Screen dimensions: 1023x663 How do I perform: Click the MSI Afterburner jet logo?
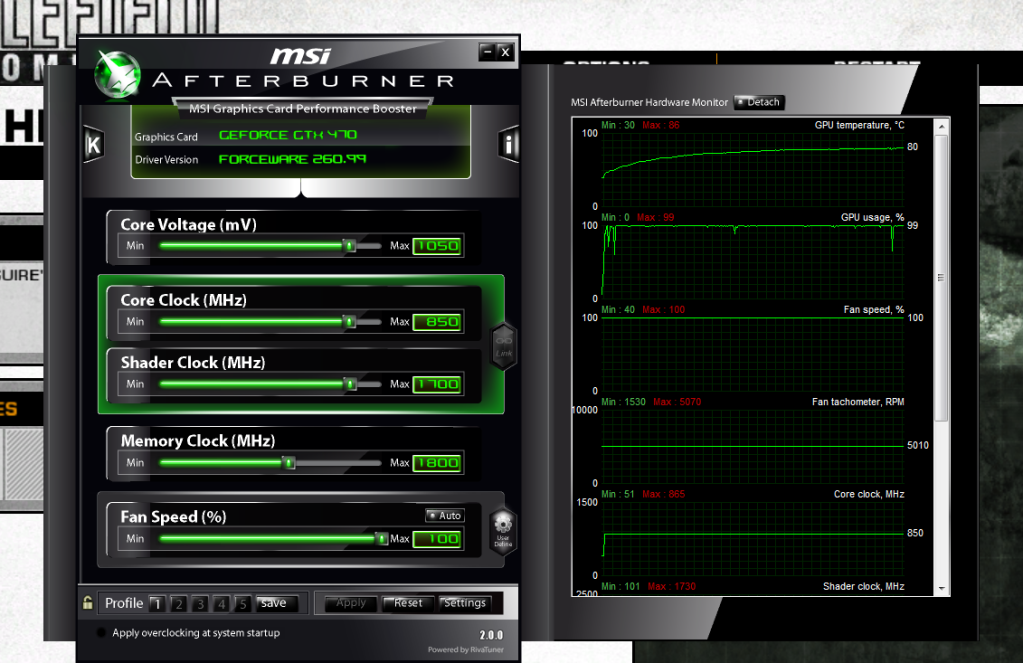pyautogui.click(x=117, y=74)
